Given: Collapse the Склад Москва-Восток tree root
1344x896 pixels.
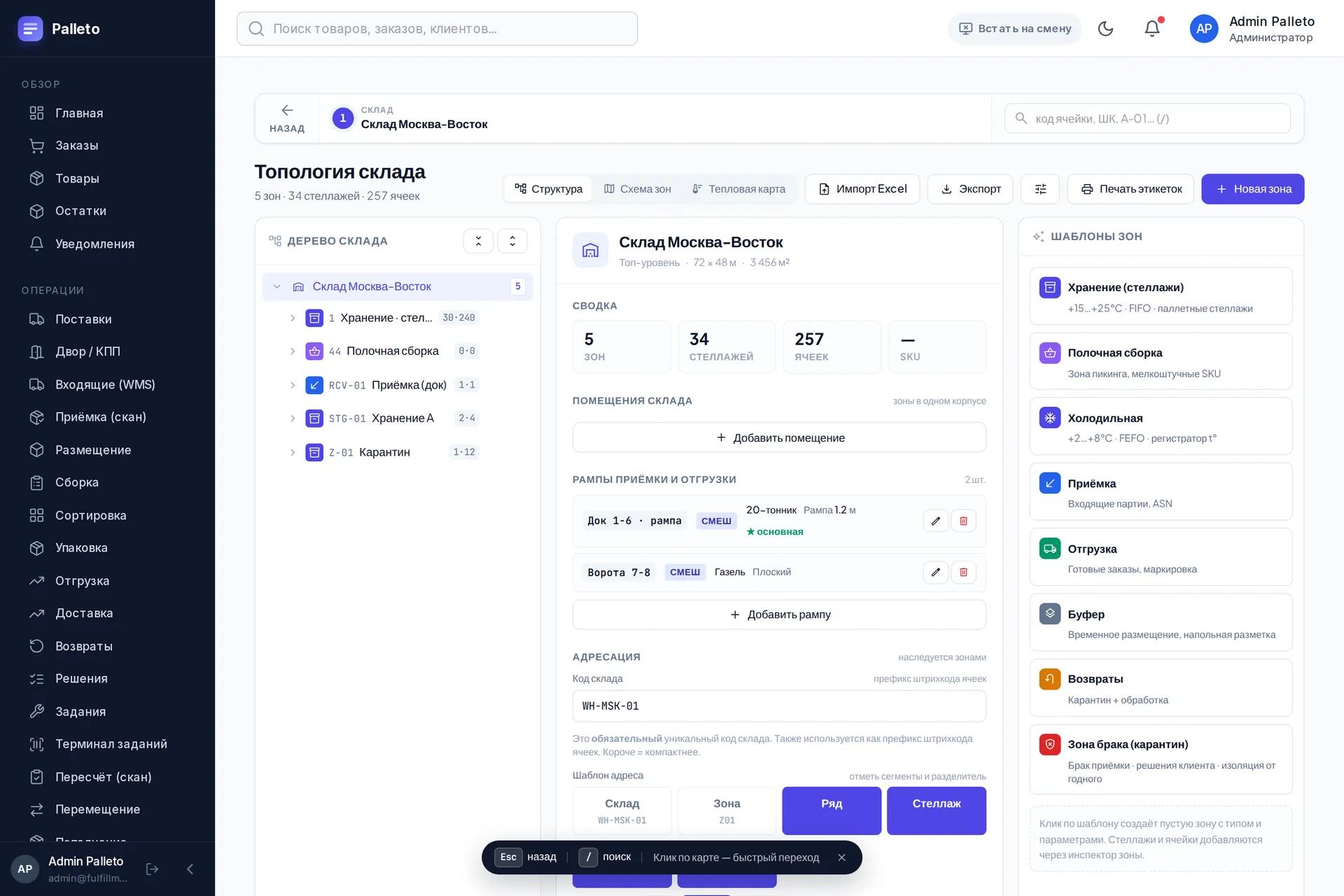Looking at the screenshot, I should 276,286.
